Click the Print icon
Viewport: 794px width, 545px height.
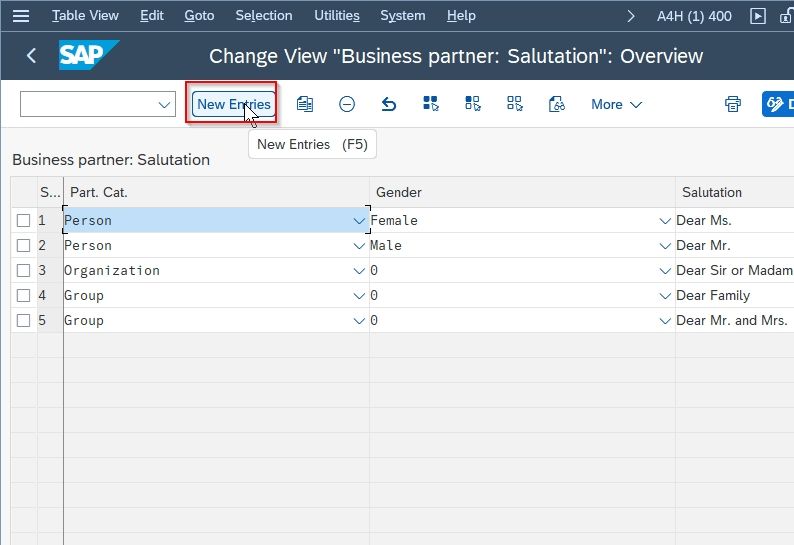[733, 104]
